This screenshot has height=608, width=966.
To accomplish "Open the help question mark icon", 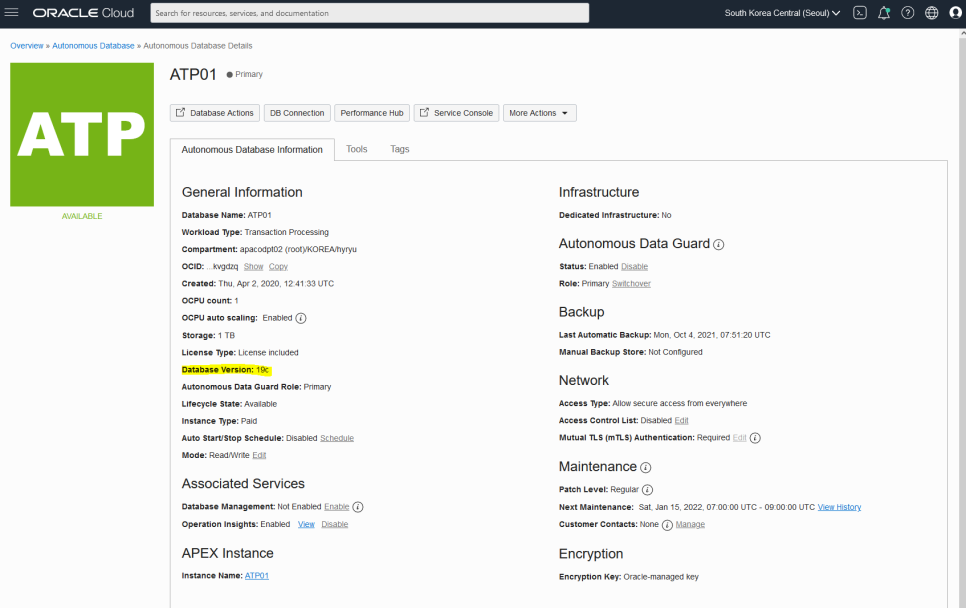I will tap(907, 13).
